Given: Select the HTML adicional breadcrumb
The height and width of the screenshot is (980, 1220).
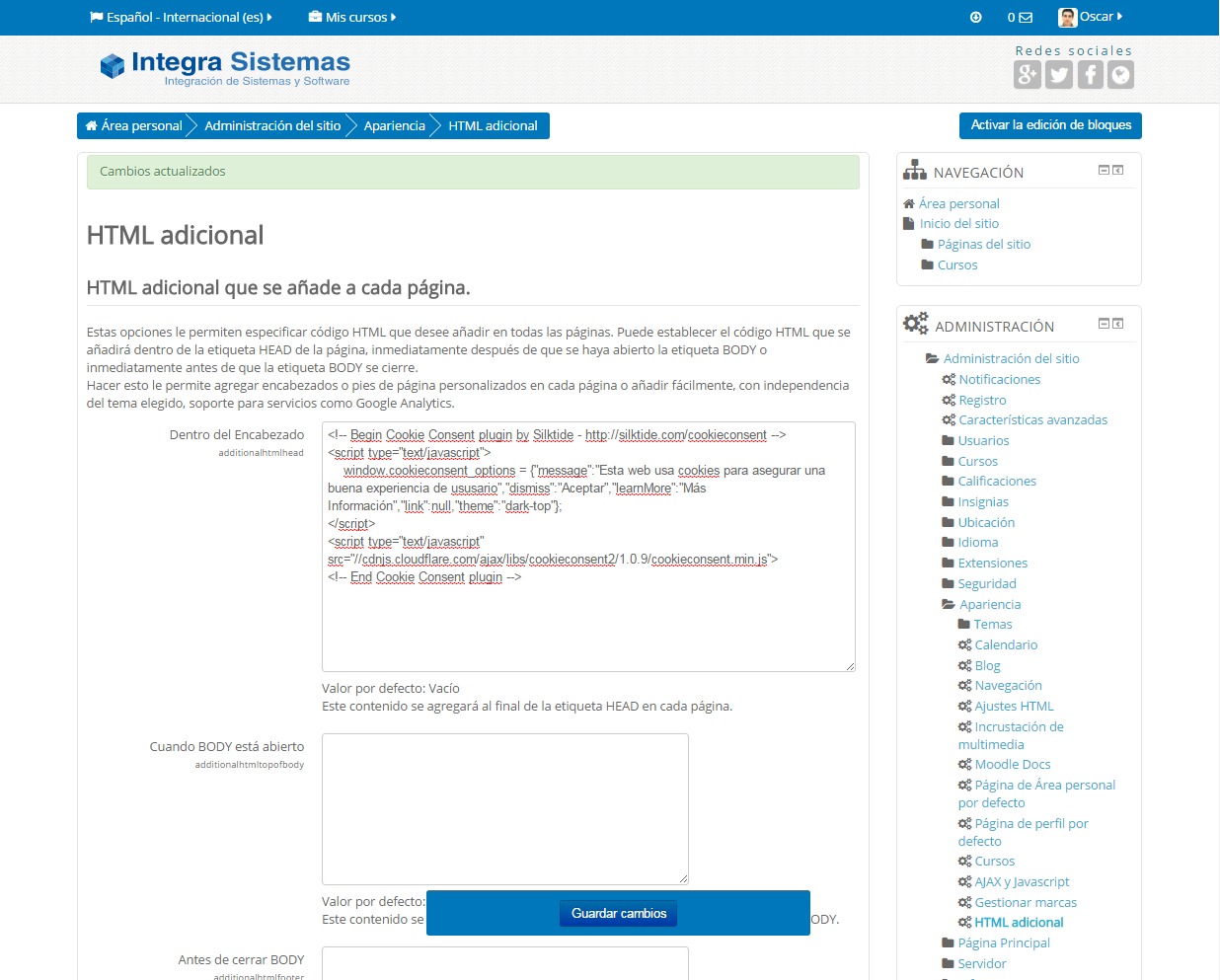Looking at the screenshot, I should point(493,125).
